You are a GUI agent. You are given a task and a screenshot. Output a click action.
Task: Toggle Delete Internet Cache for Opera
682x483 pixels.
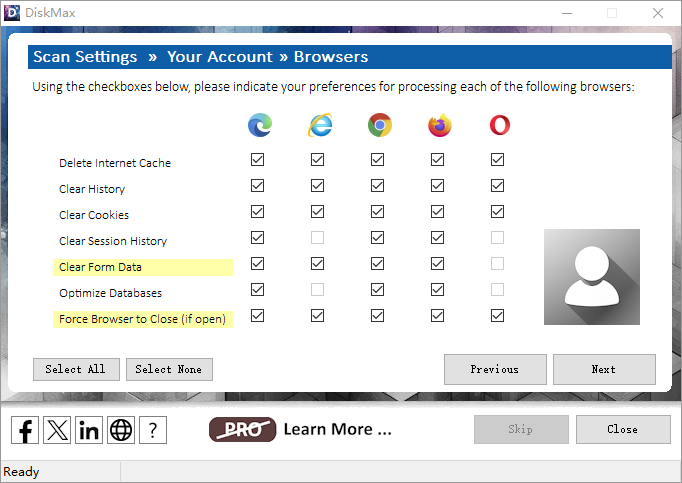click(x=498, y=160)
